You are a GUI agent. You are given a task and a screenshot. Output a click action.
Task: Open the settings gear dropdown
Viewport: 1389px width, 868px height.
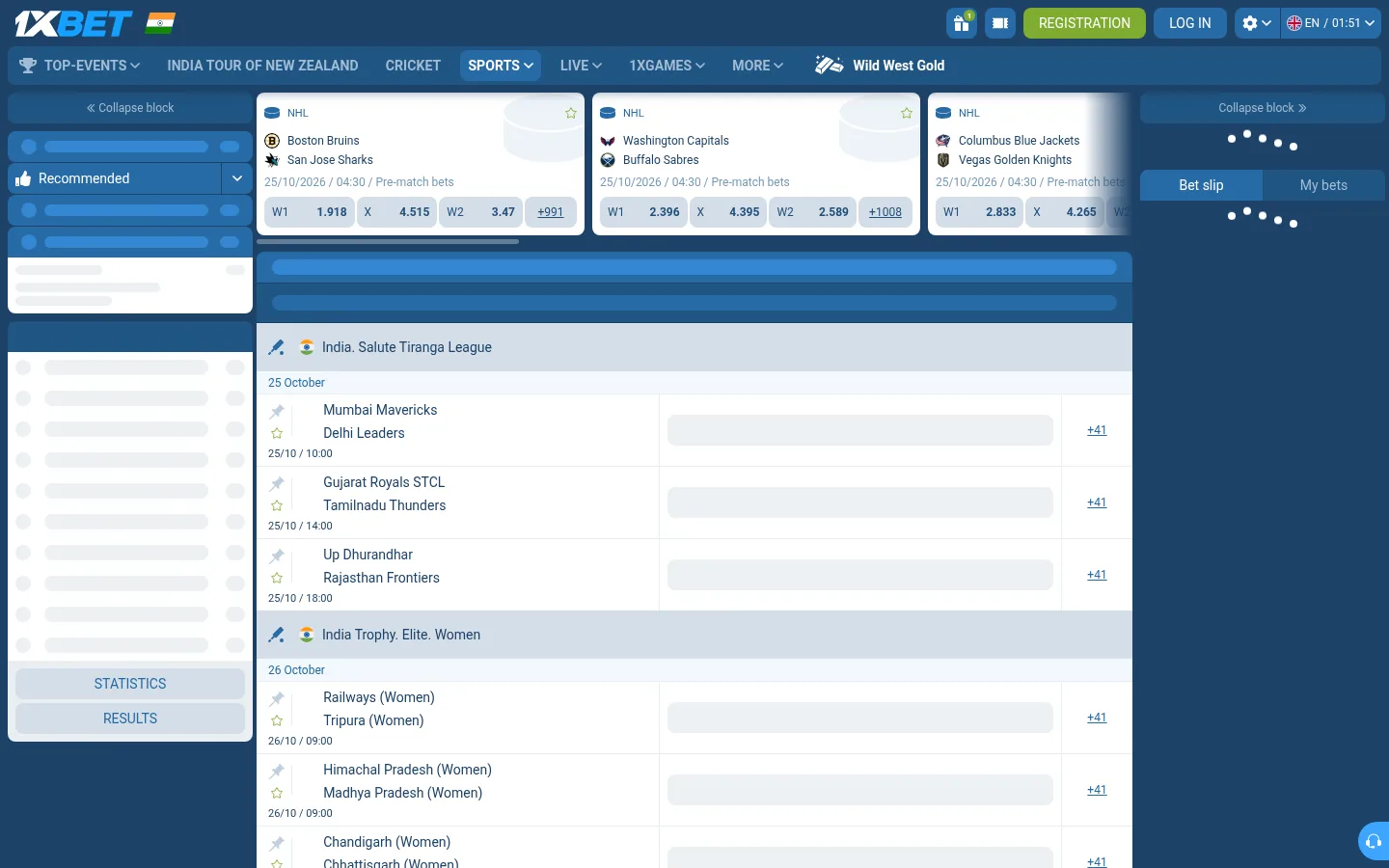pyautogui.click(x=1257, y=23)
